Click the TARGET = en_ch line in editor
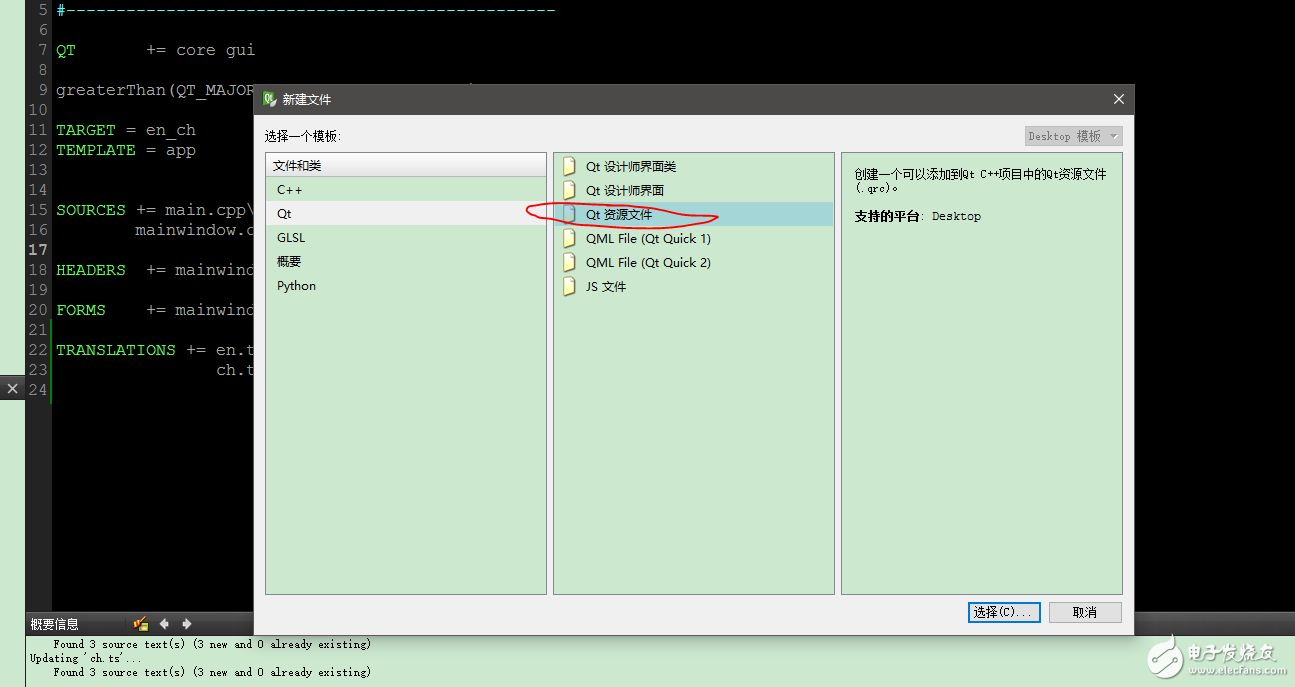 (x=126, y=130)
